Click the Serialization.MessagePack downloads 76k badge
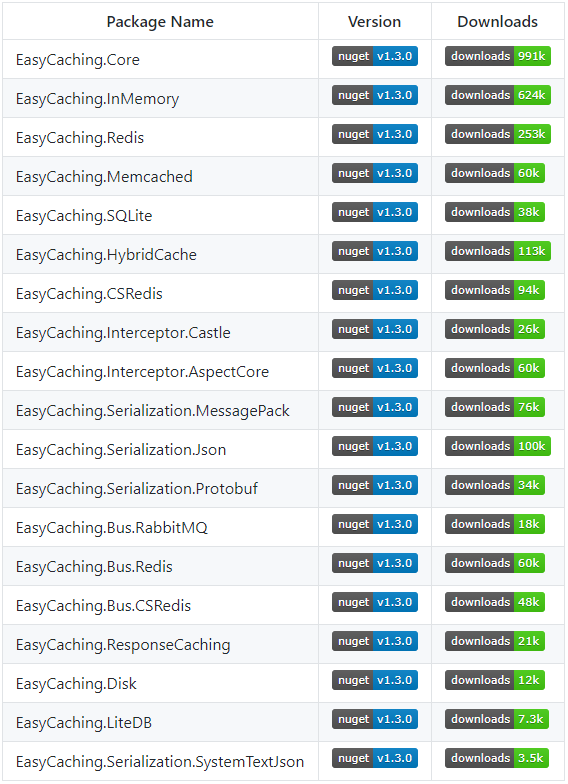Image resolution: width=568 pixels, height=784 pixels. (494, 407)
